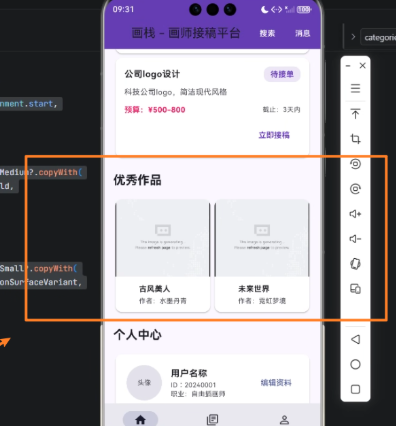Viewport: 396px width, 426px height.
Task: Open the profile tab in bottom navigation
Action: tap(284, 419)
